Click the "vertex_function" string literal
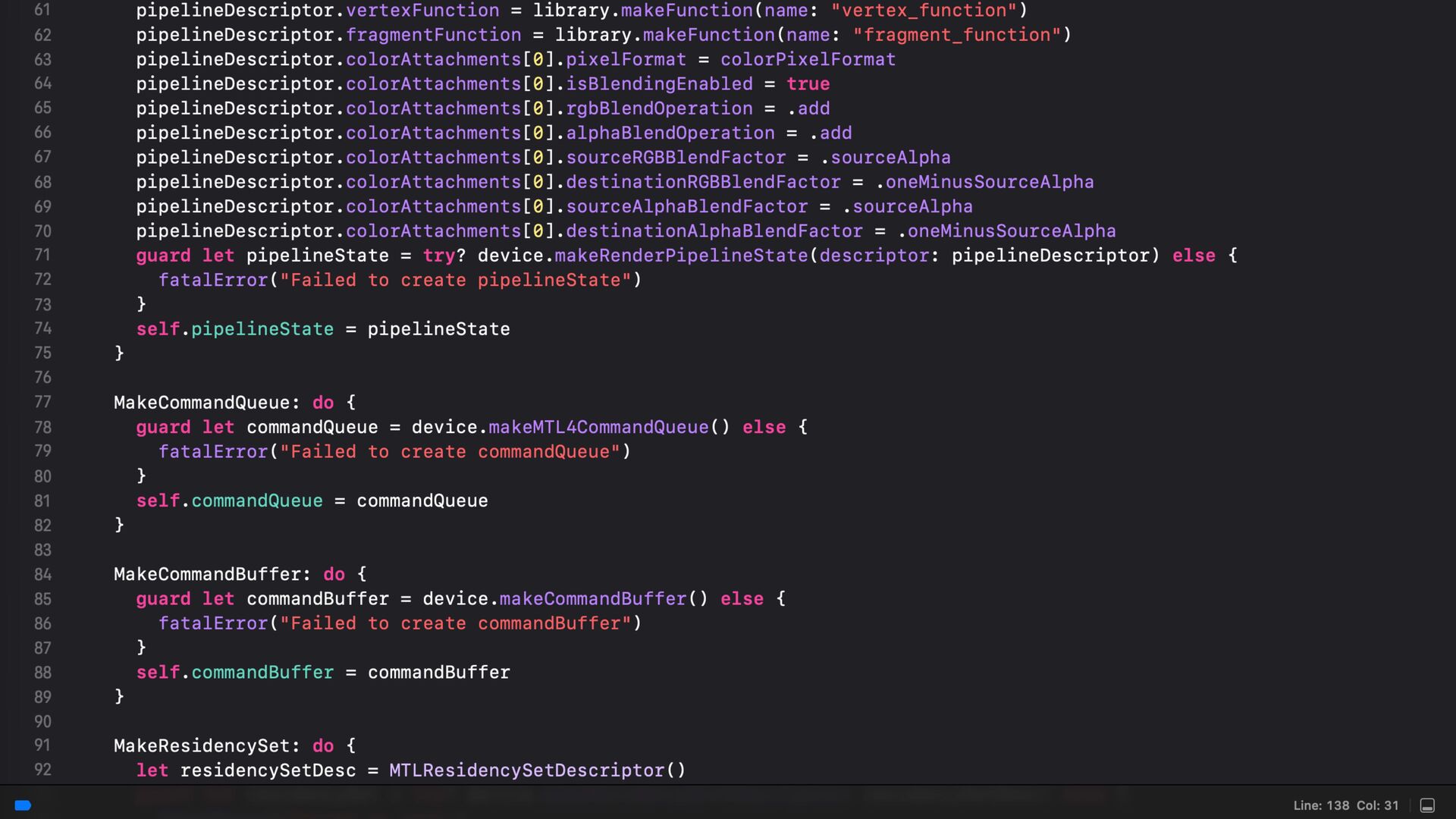This screenshot has width=1456, height=819. [924, 11]
